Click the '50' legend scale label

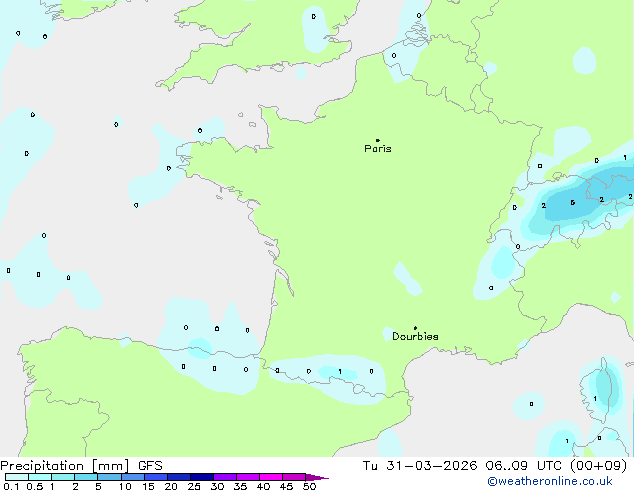(x=309, y=486)
